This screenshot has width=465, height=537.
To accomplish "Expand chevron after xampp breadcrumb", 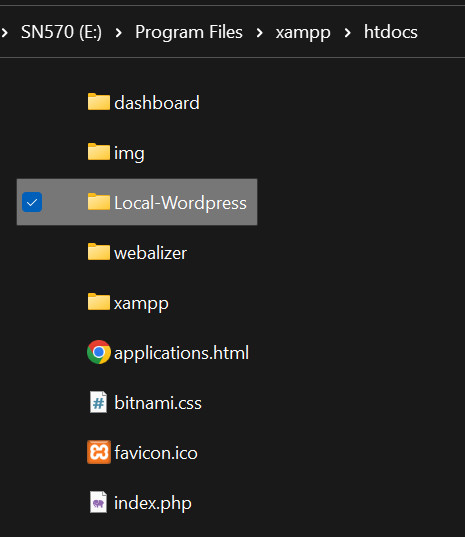I will (x=348, y=33).
